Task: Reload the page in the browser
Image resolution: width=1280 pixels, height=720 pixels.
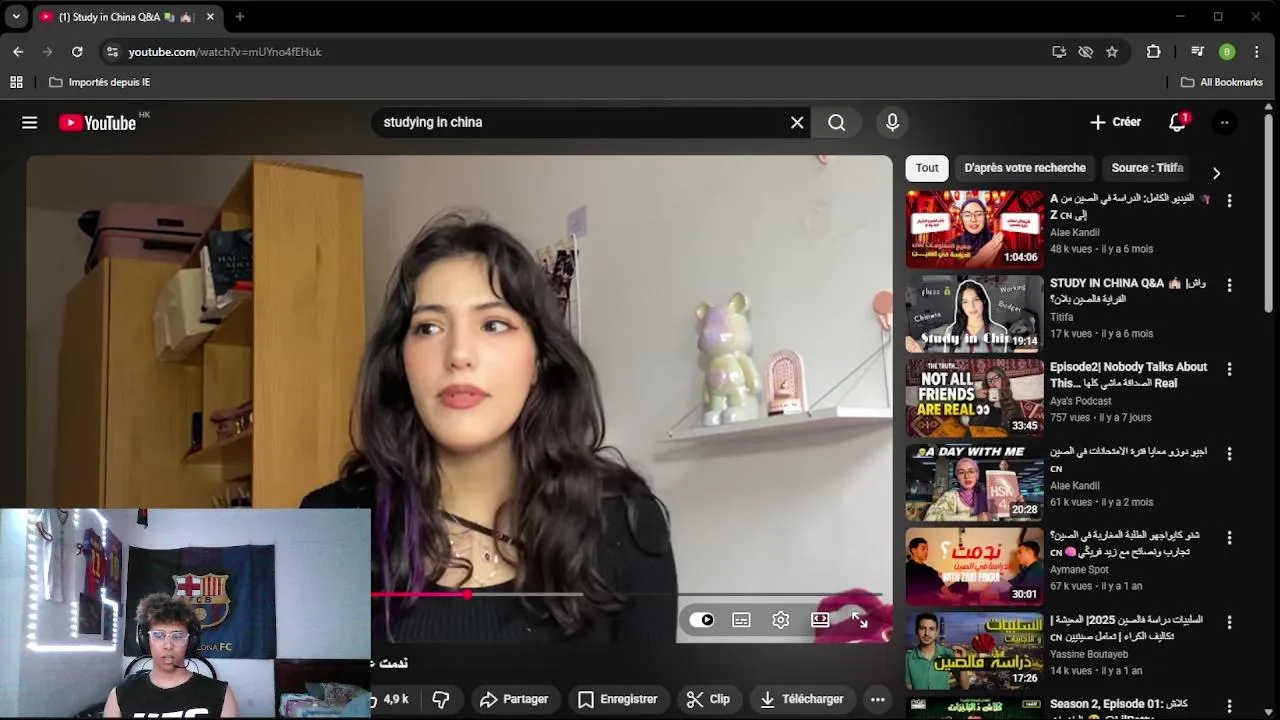Action: [x=77, y=52]
